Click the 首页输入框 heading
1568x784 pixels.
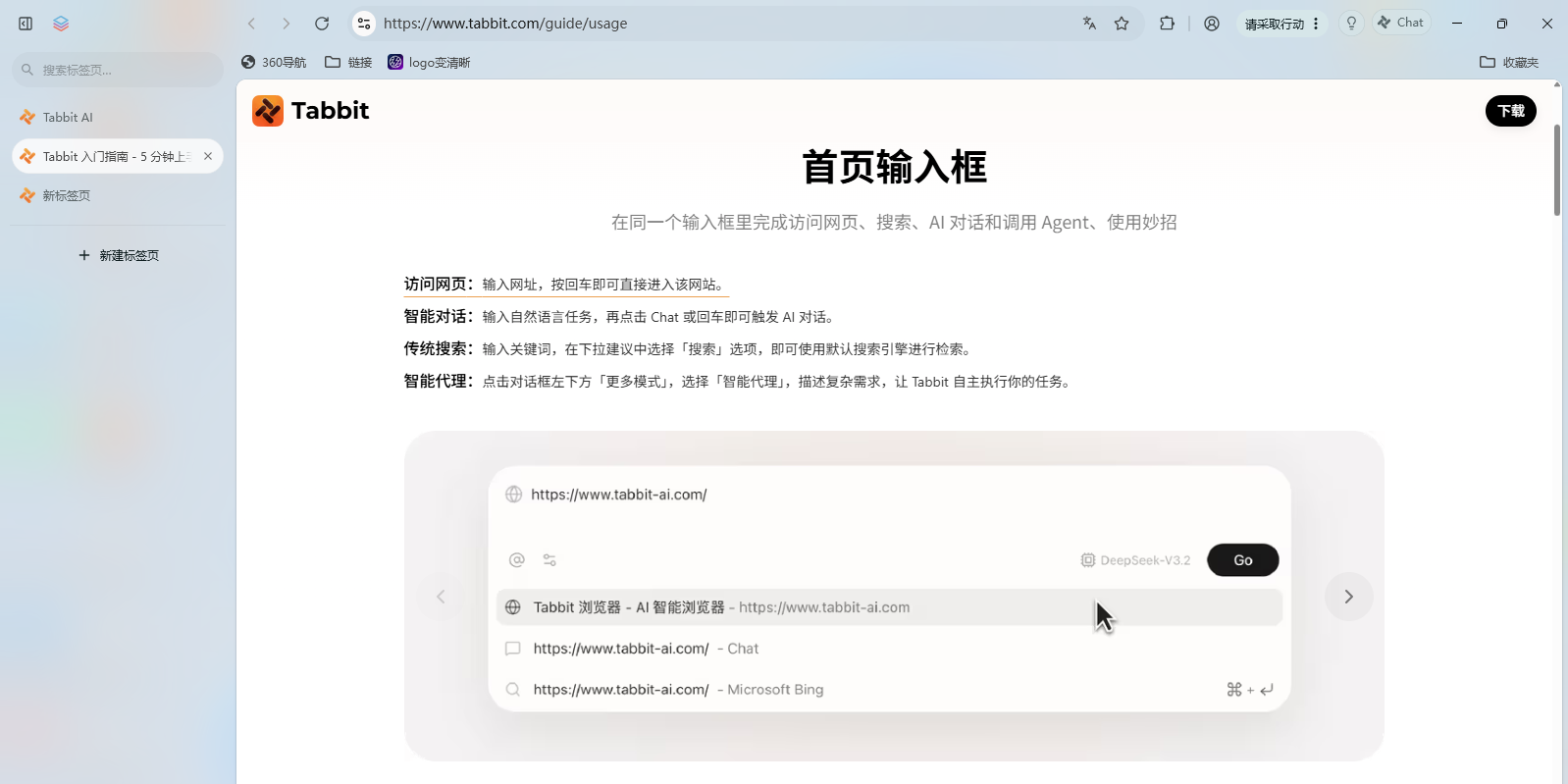tap(894, 167)
